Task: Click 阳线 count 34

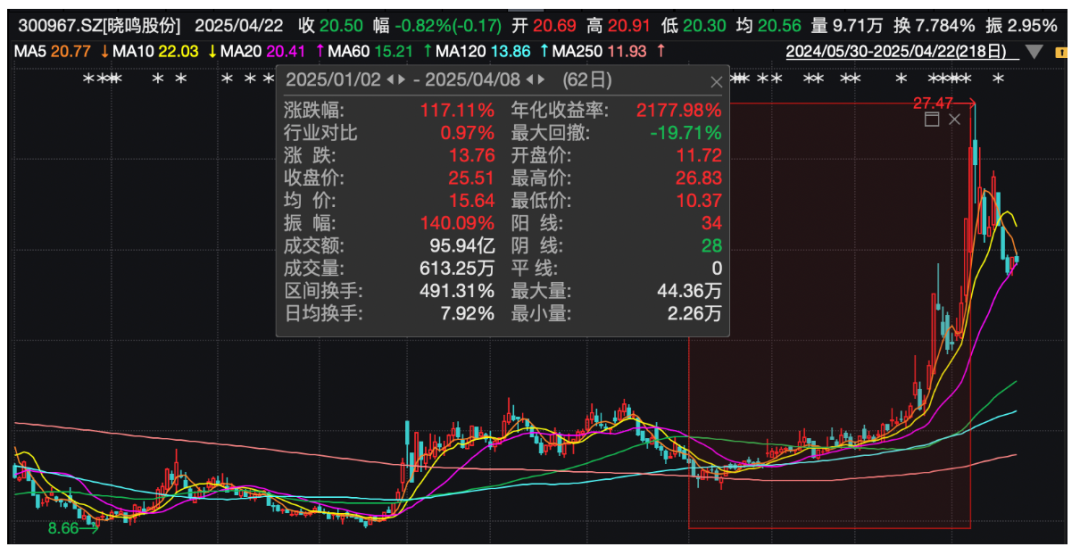Action: coord(712,224)
